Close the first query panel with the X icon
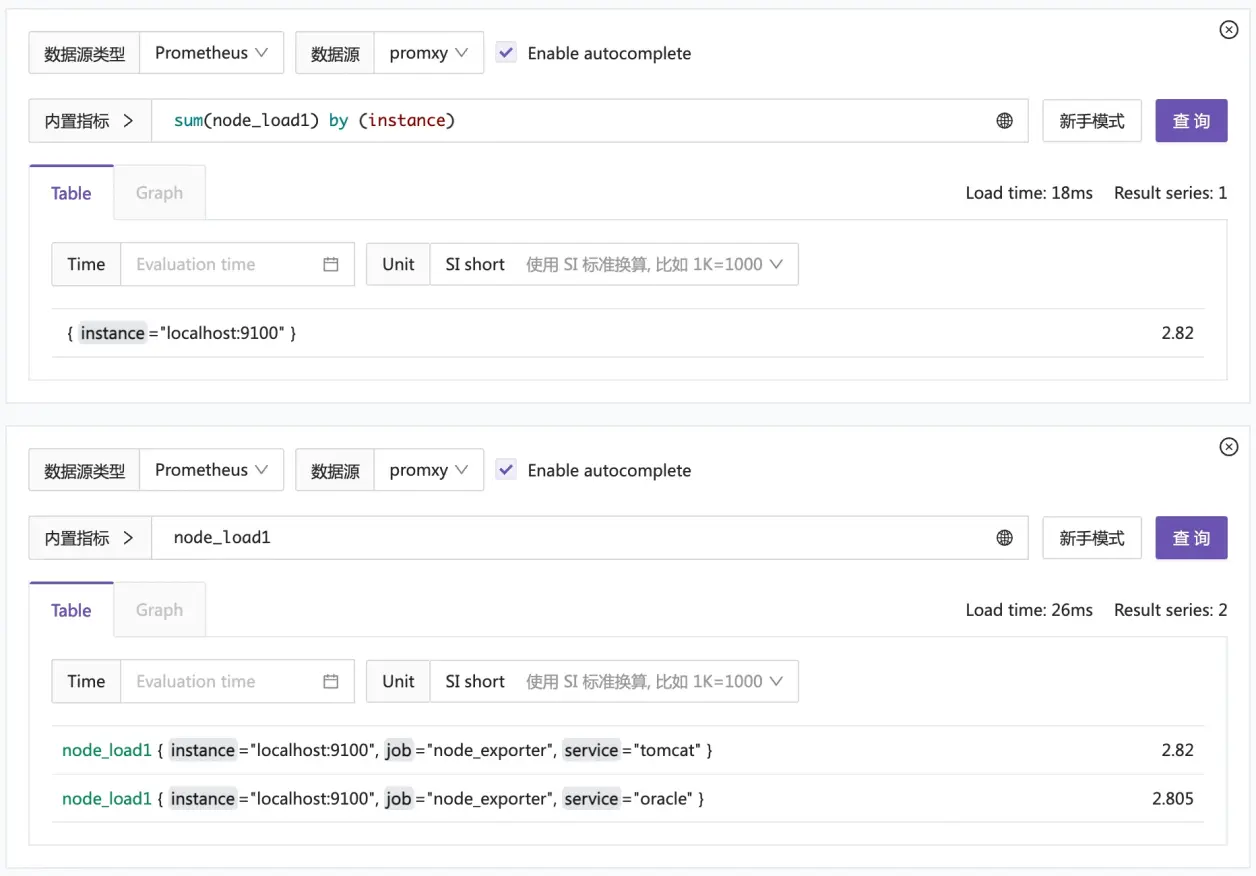1256x876 pixels. click(x=1229, y=30)
